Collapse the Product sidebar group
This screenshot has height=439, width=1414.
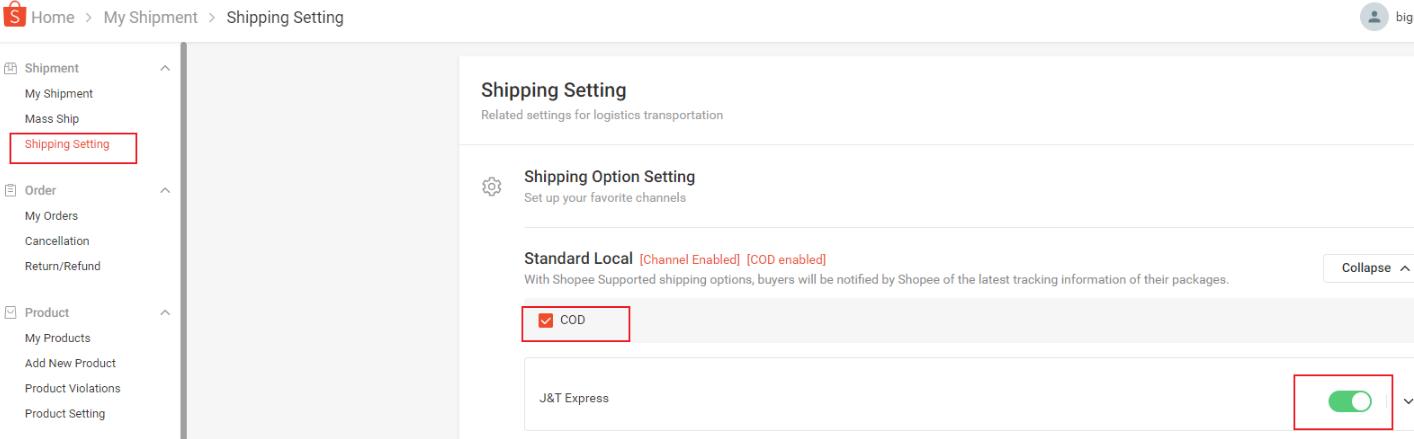(165, 313)
